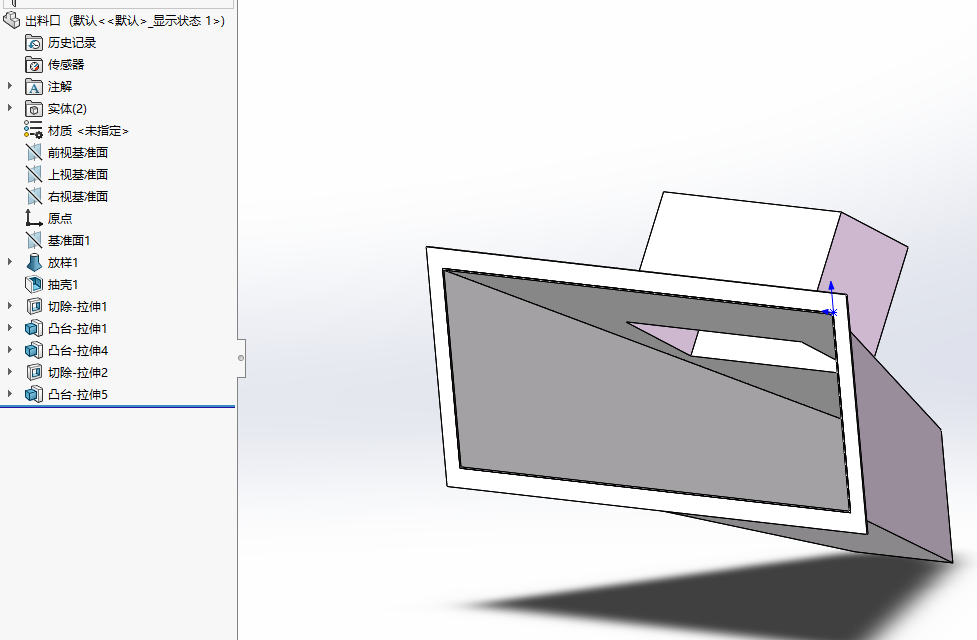Click the 切除-拉伸2 cut feature icon
Viewport: 977px width, 640px height.
[34, 372]
